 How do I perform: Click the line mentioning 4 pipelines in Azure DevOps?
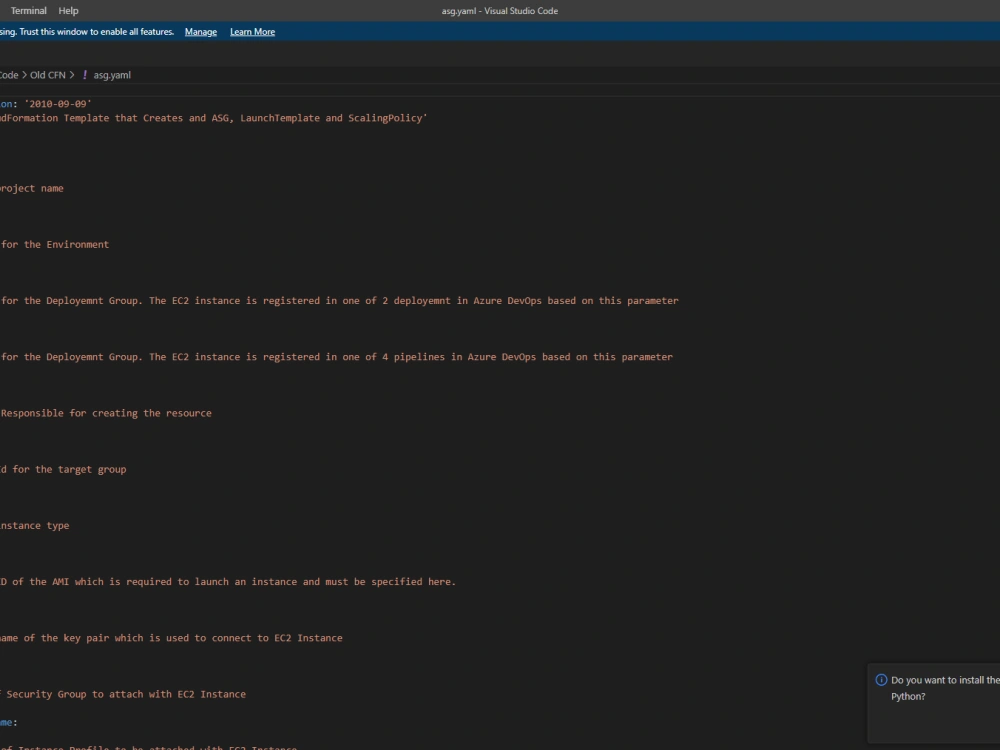[337, 357]
